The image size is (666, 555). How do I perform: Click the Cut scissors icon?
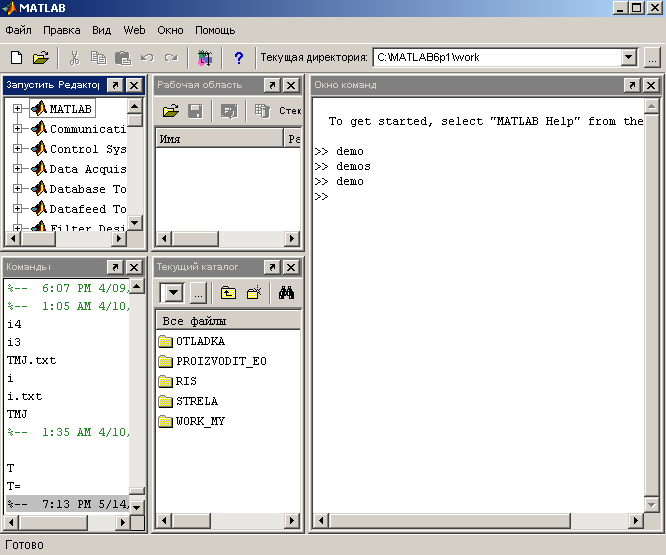pyautogui.click(x=74, y=58)
